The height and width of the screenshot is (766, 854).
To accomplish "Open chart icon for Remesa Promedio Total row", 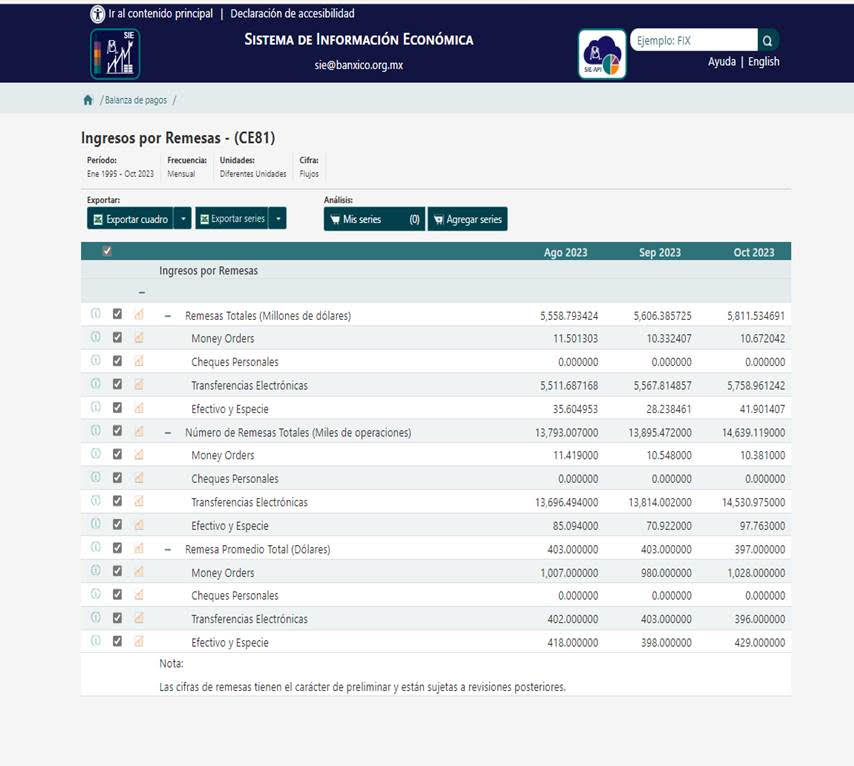I will point(139,548).
